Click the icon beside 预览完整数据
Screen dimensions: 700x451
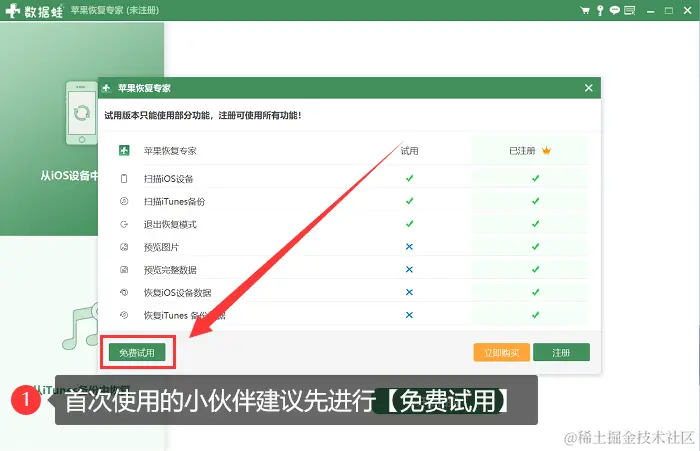pyautogui.click(x=124, y=270)
